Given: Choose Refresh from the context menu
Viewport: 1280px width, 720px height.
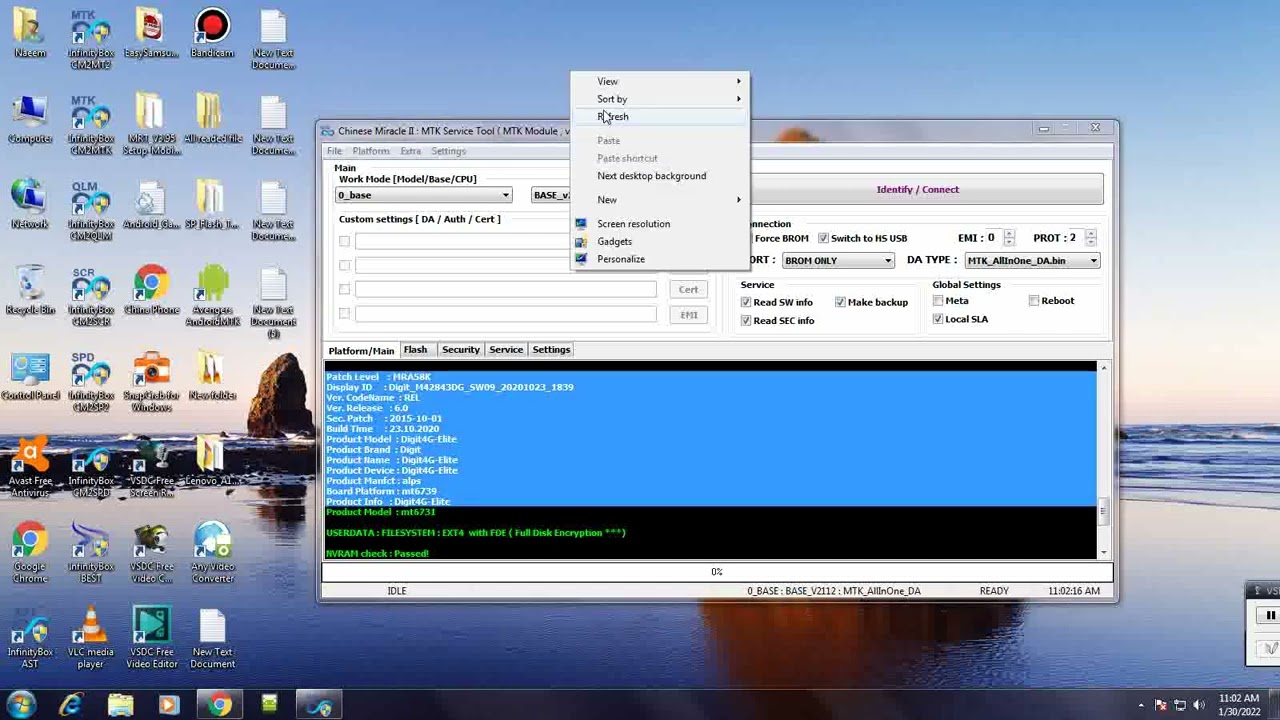Looking at the screenshot, I should (660, 117).
